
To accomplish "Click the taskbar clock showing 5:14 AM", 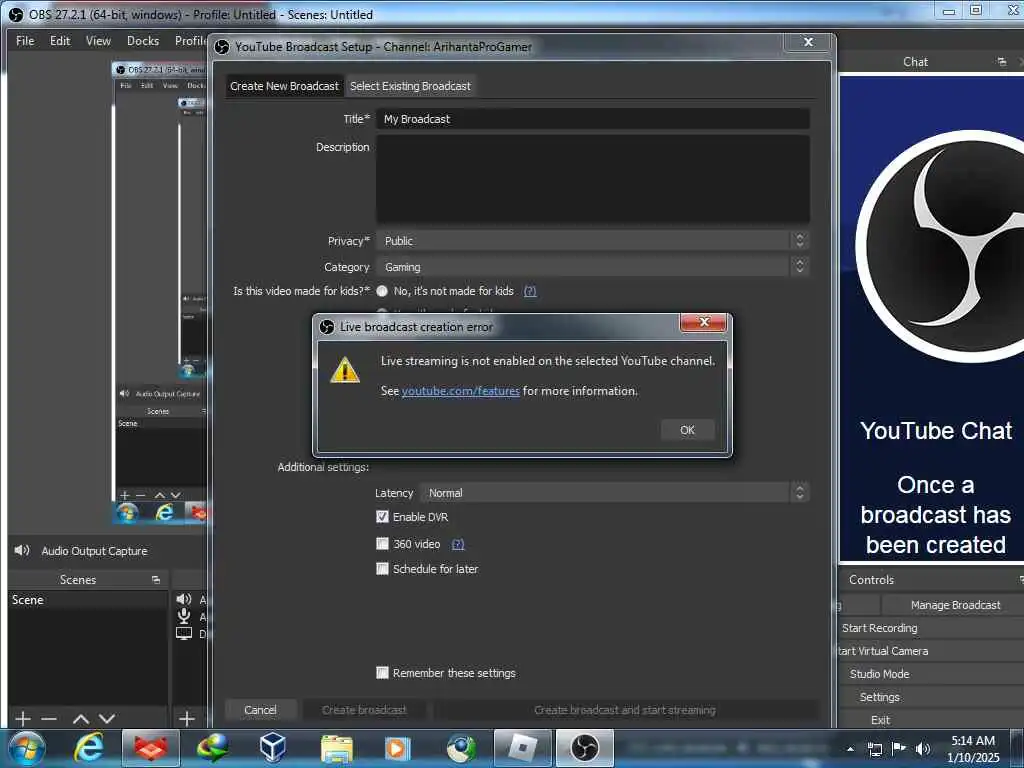I will click(x=973, y=748).
